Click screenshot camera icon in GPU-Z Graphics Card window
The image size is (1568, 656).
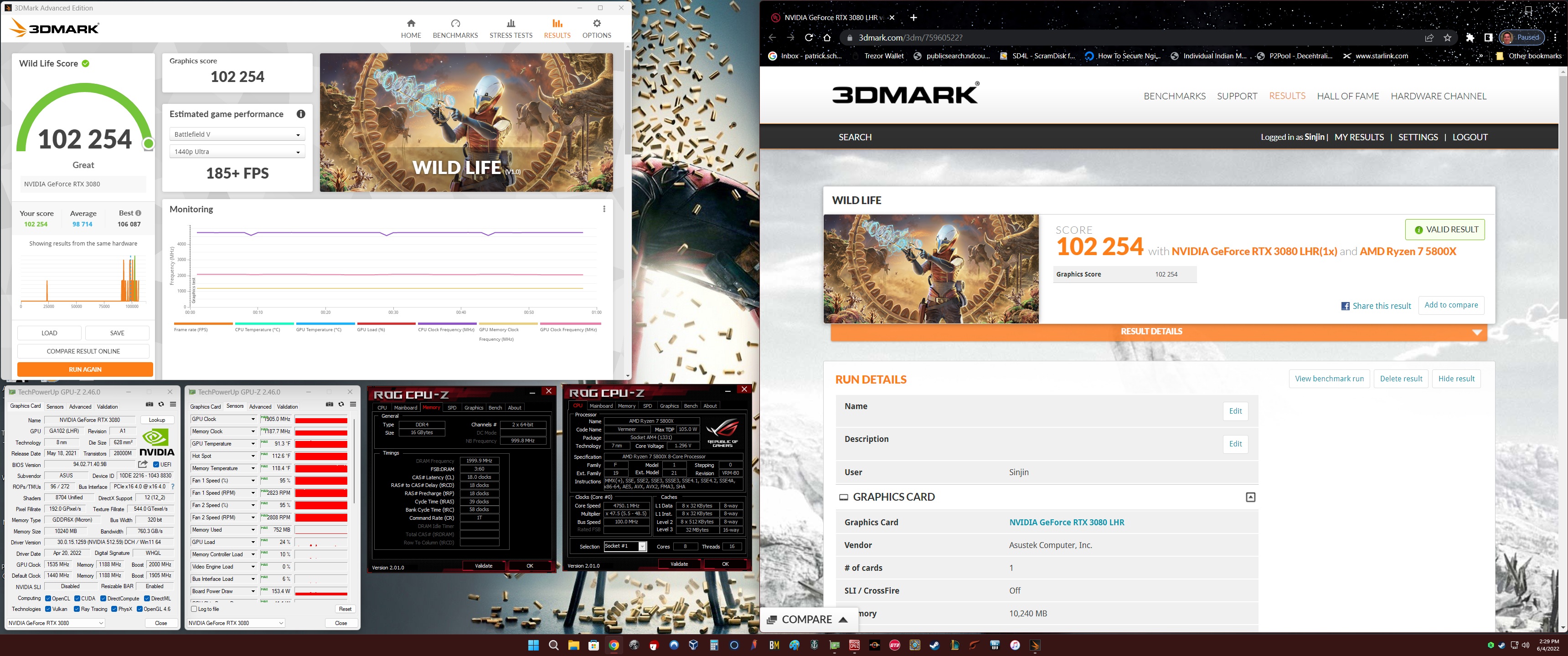(x=149, y=404)
